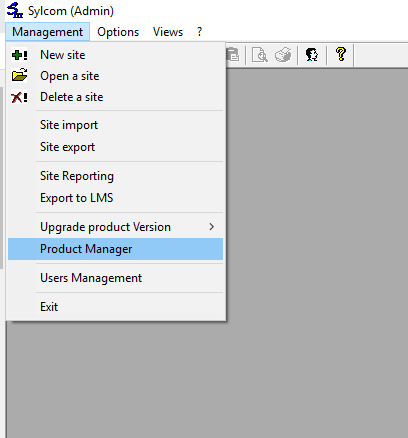The image size is (408, 438).
Task: Select Export to LMS option
Action: [x=115, y=198]
